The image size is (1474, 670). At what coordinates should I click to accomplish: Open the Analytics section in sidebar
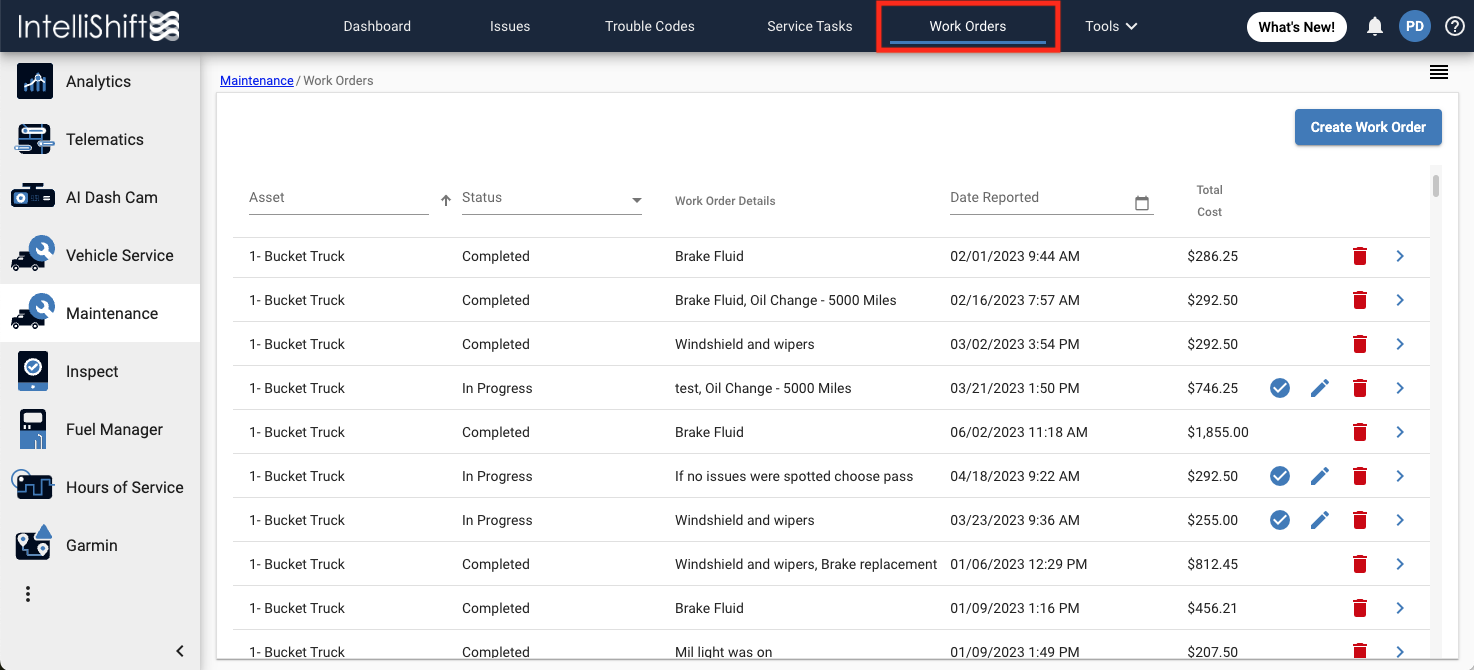pyautogui.click(x=97, y=81)
